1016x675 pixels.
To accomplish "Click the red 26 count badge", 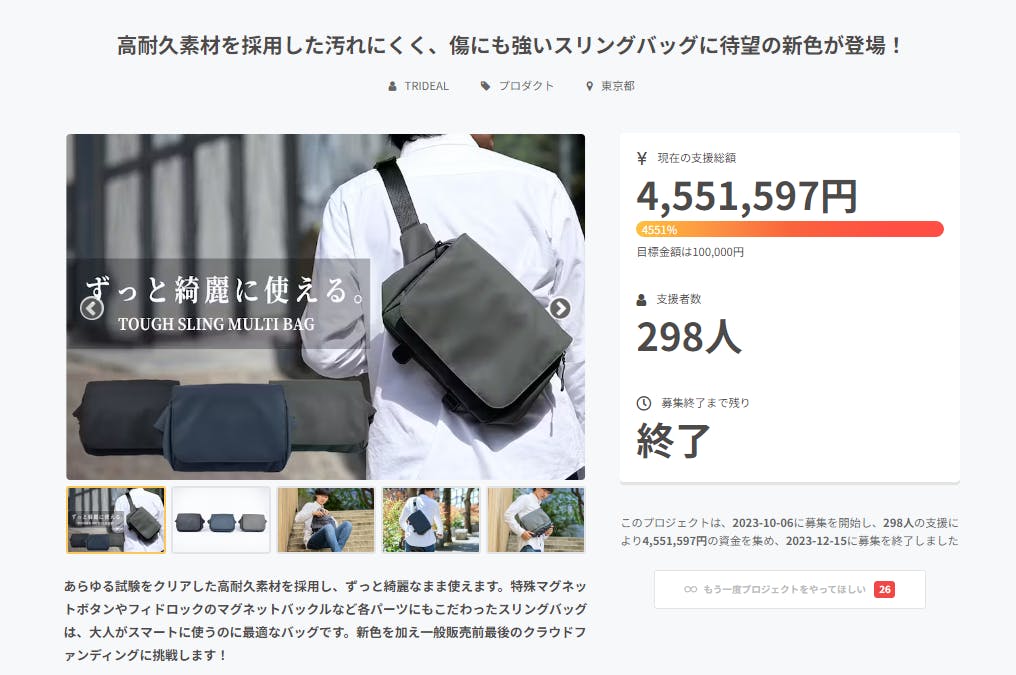I will point(884,589).
